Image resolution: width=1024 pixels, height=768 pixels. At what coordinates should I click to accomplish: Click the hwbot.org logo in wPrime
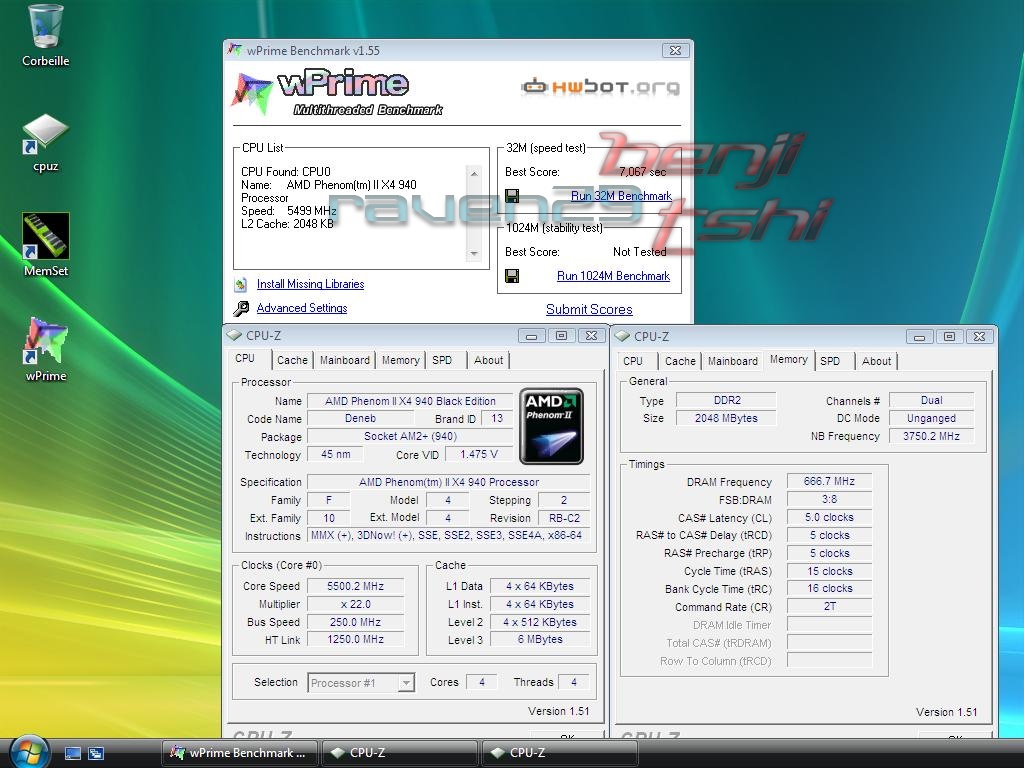click(600, 87)
